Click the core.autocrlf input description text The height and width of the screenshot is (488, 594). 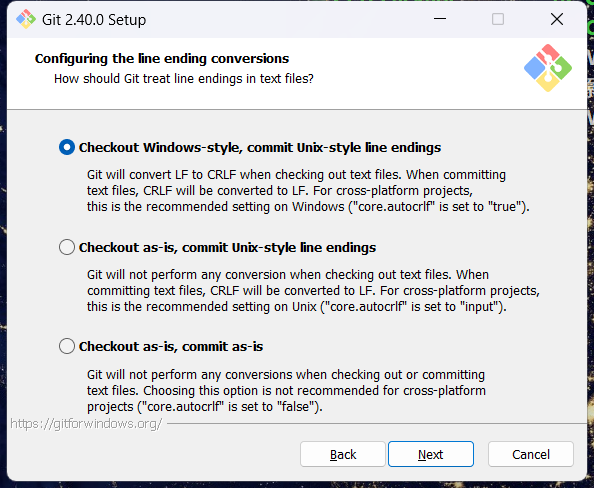point(313,291)
